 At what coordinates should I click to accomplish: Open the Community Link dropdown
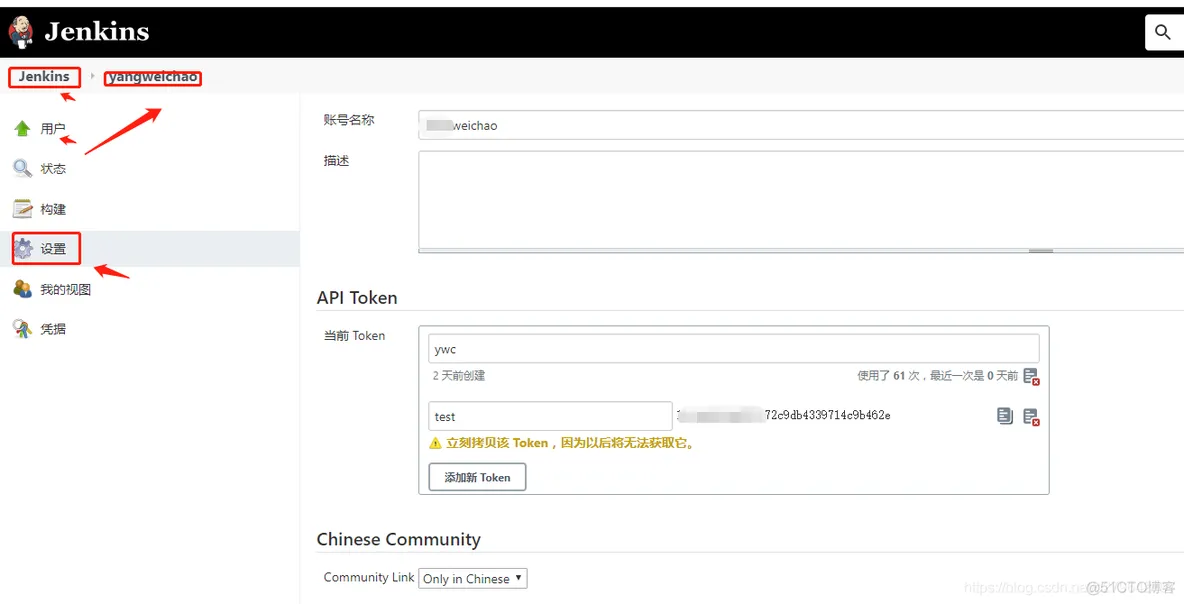pos(473,578)
